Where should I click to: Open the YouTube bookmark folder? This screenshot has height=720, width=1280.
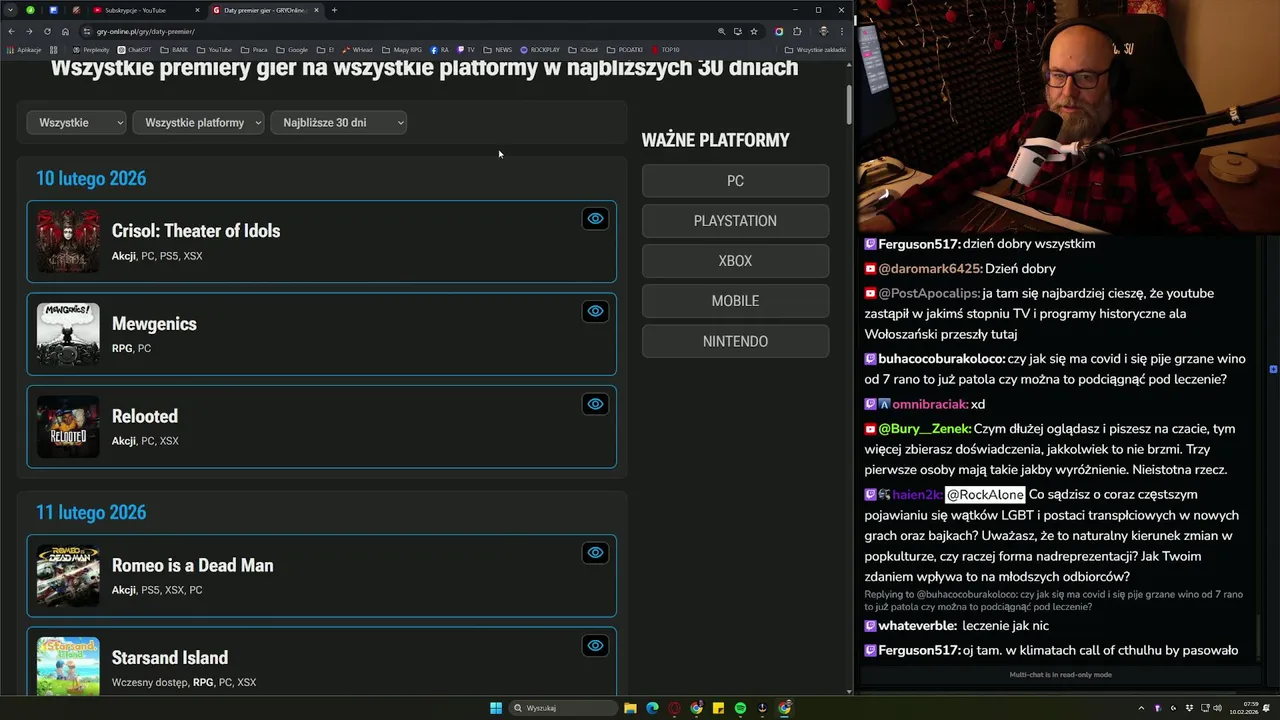214,49
